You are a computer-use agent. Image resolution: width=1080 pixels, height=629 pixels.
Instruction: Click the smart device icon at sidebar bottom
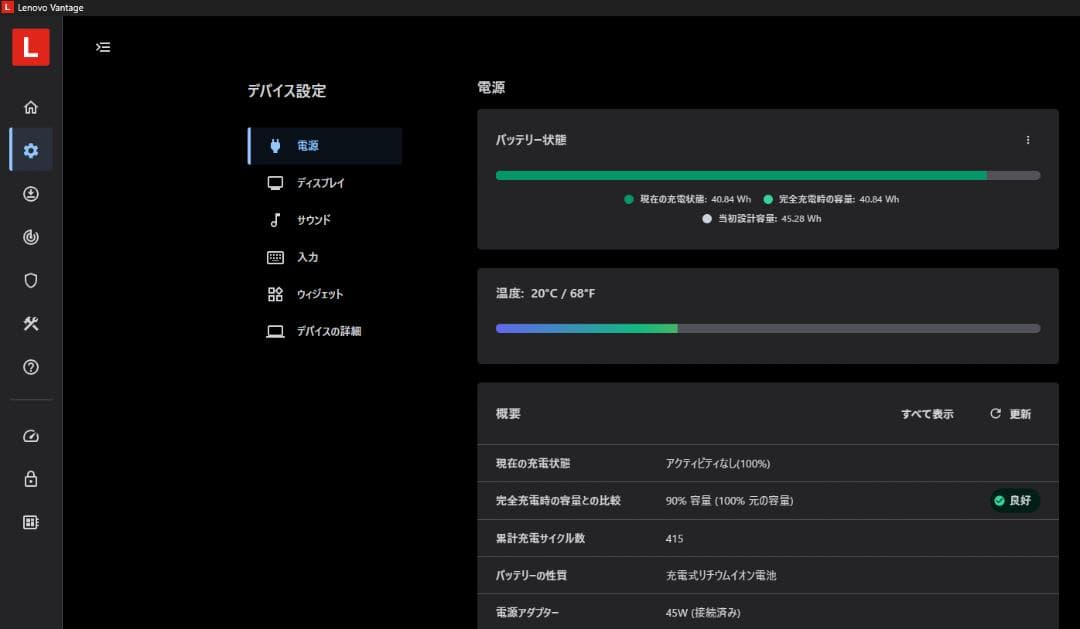pos(31,522)
